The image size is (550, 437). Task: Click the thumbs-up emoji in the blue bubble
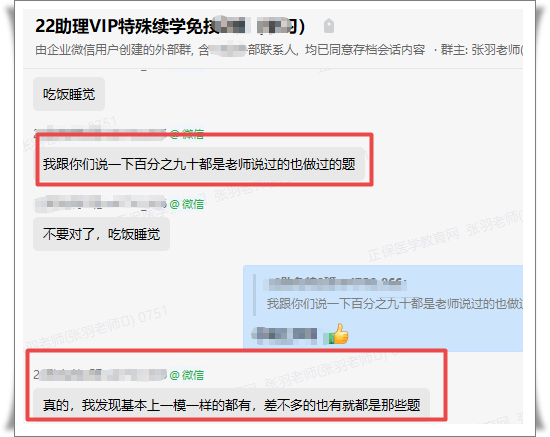(336, 334)
